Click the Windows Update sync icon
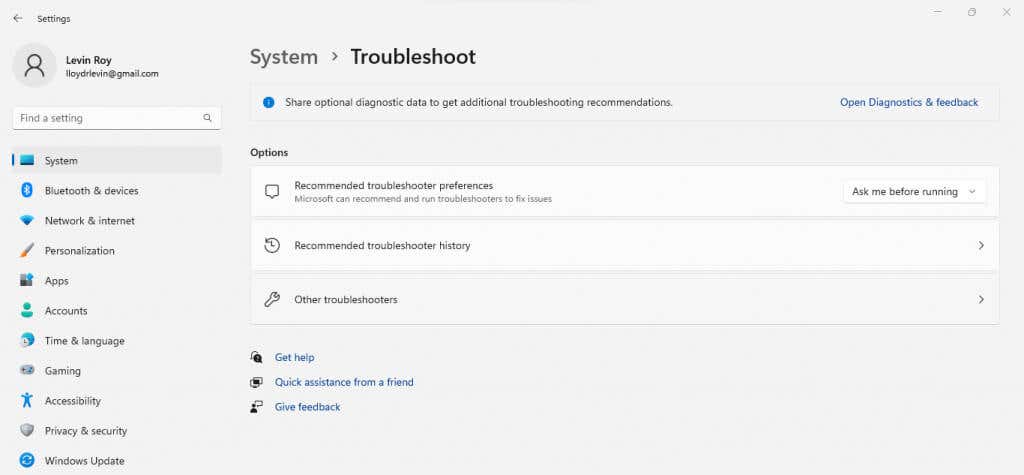 [x=27, y=461]
